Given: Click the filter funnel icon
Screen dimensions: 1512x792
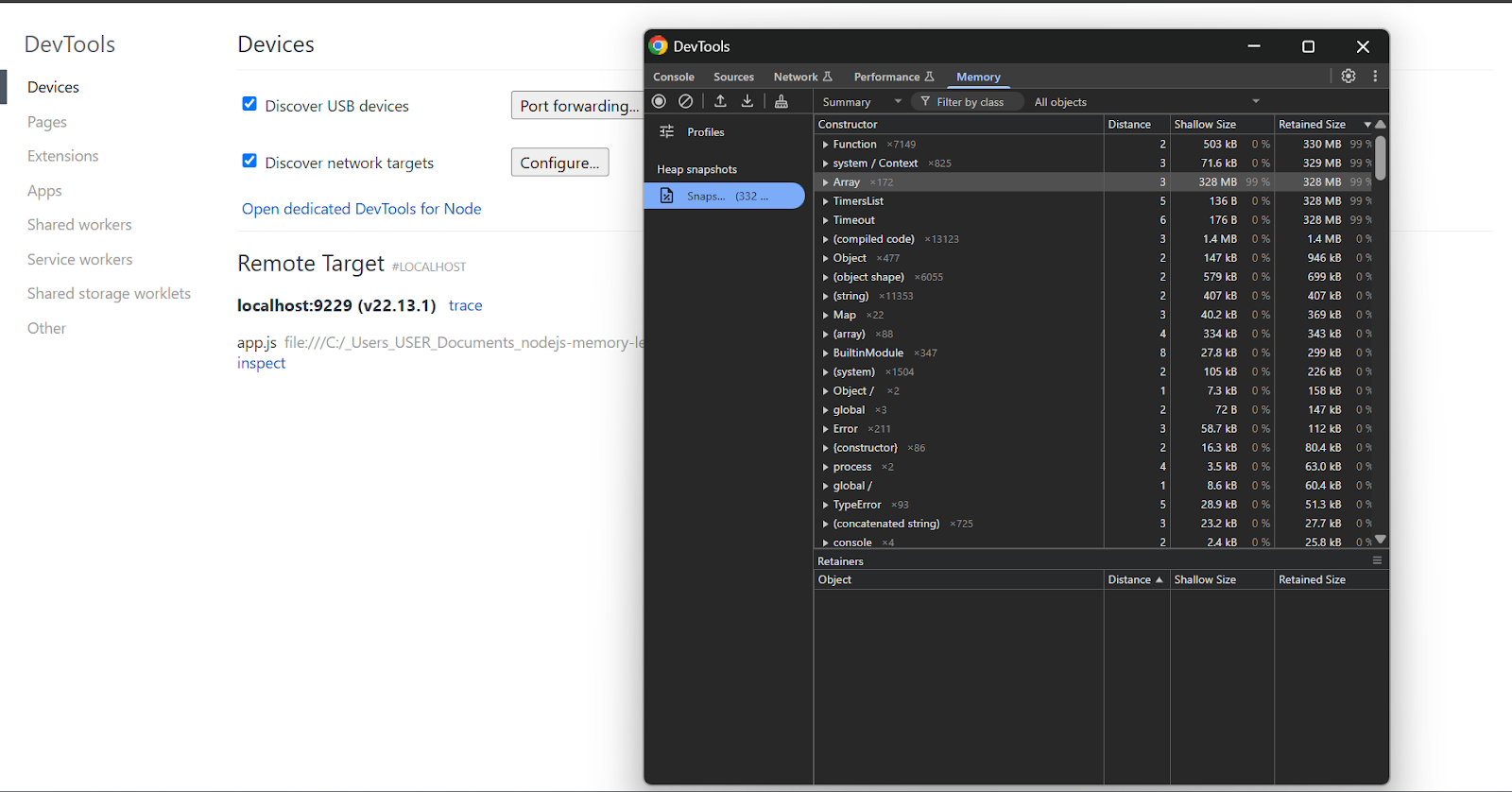Looking at the screenshot, I should pos(925,101).
